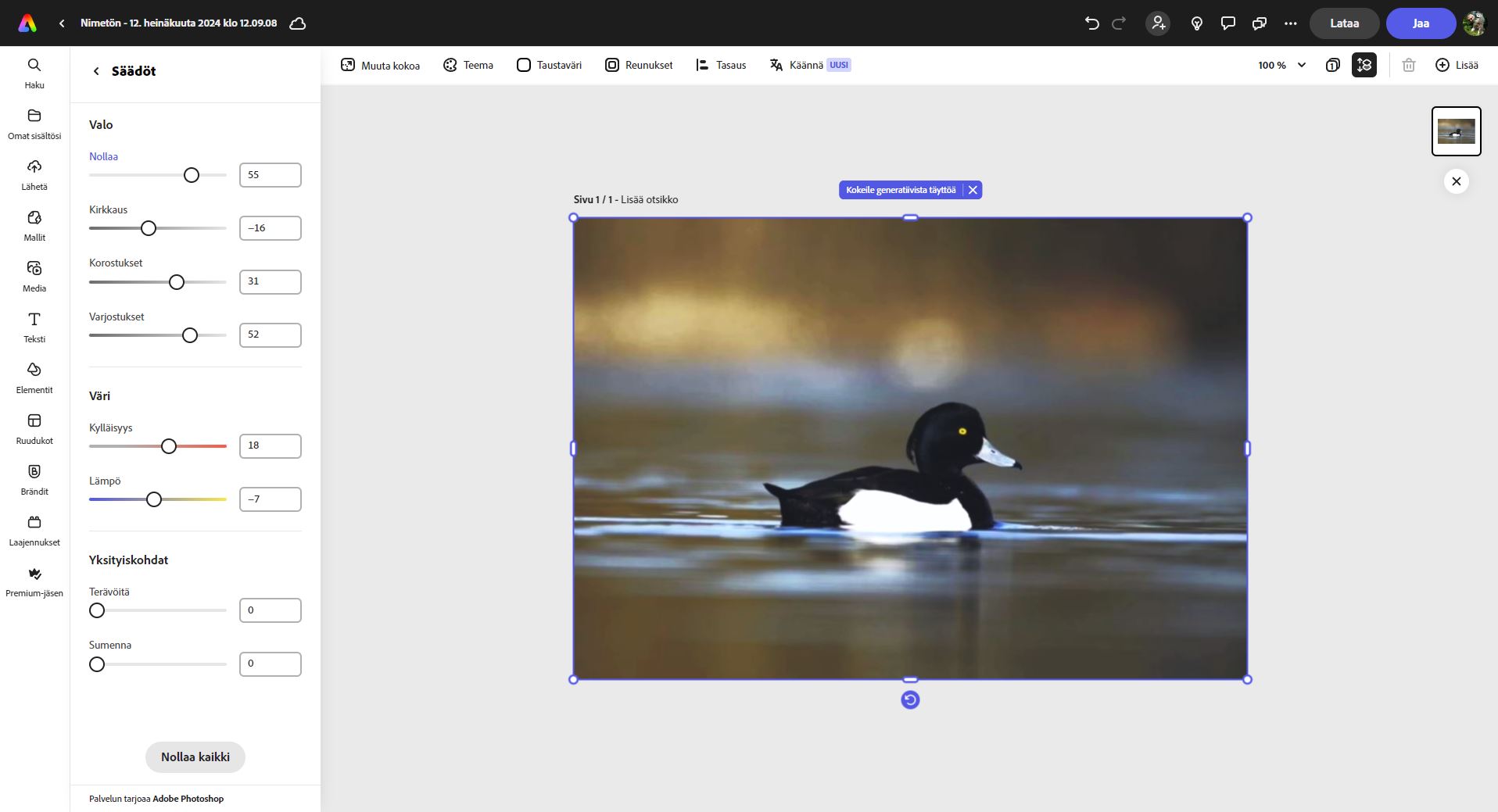Click the invite collaborators person icon

point(1158,23)
